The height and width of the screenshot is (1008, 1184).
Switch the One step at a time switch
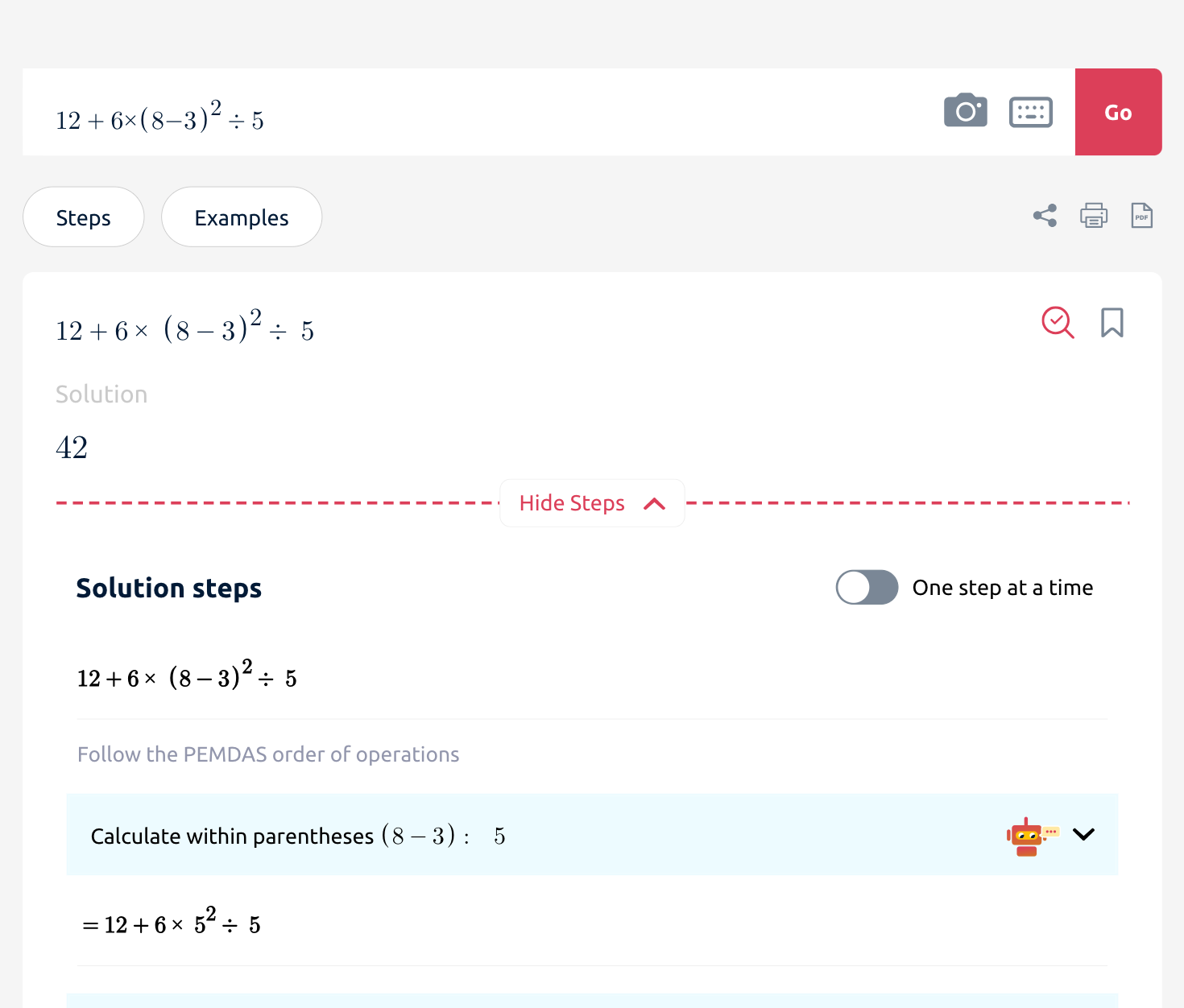[867, 588]
